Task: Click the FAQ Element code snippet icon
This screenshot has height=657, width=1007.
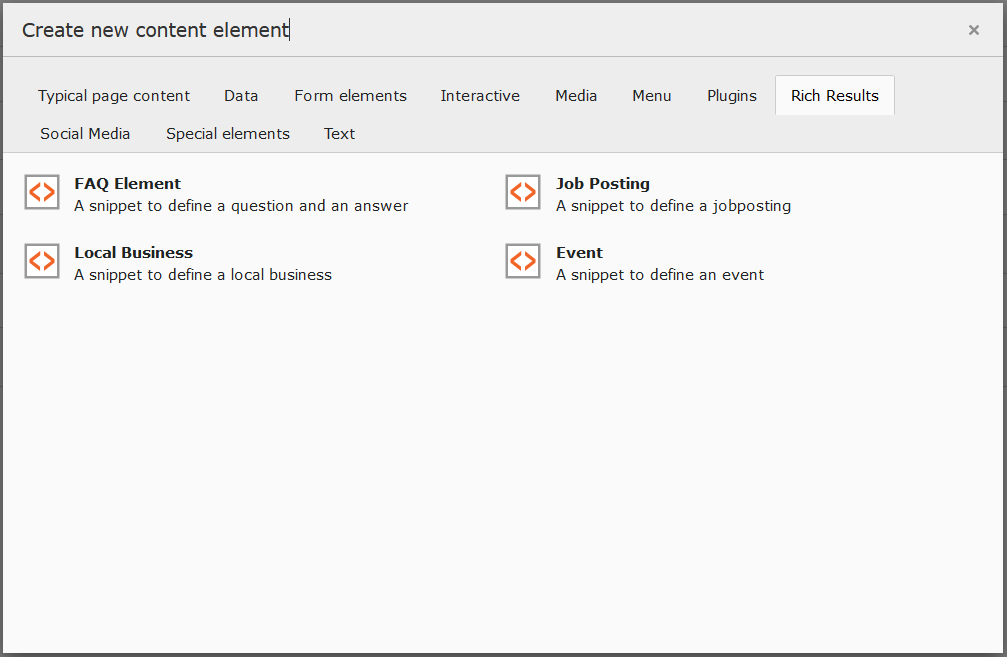Action: pyautogui.click(x=42, y=192)
